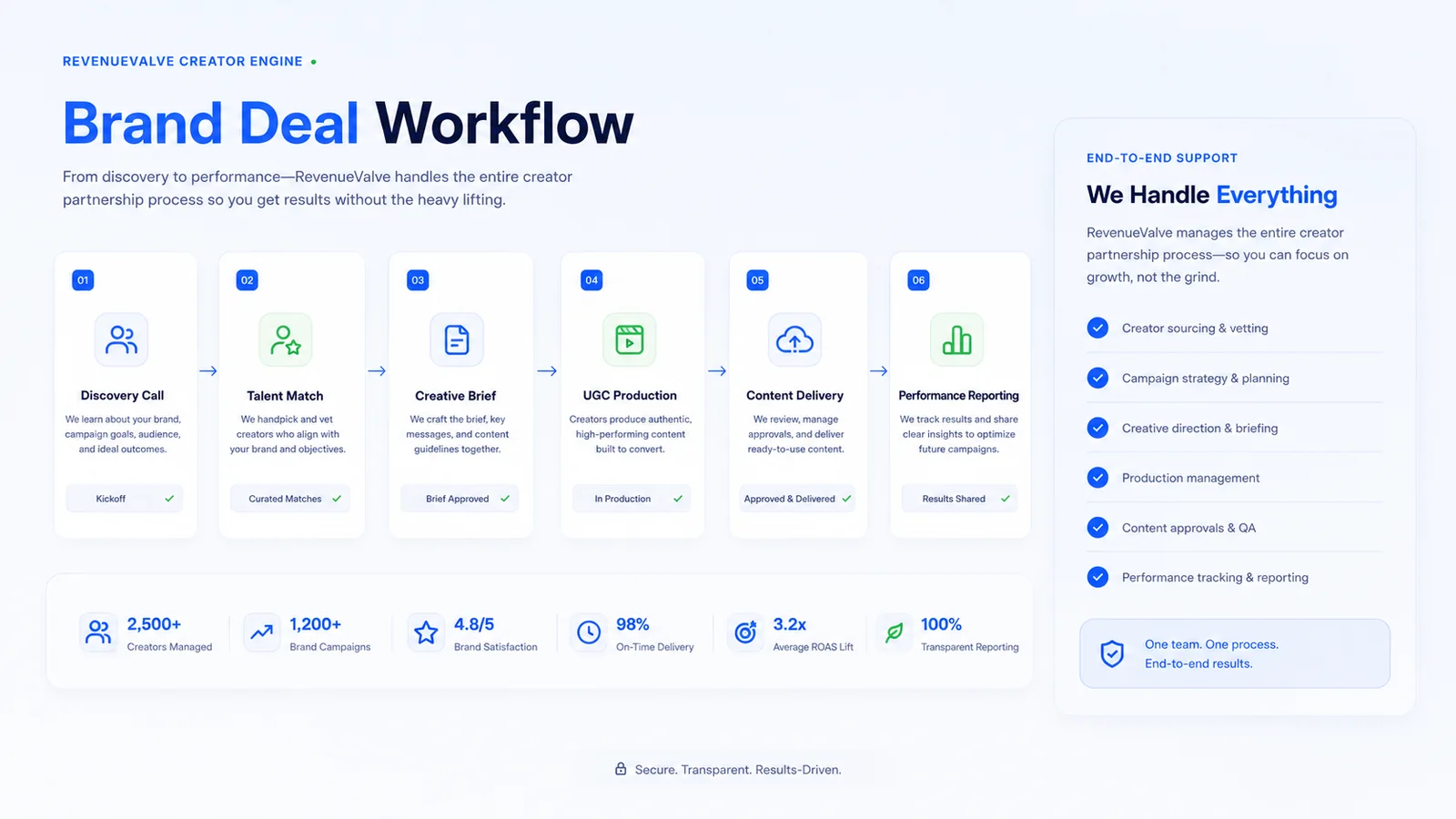Click the check circle for Creative direction & briefing

click(x=1098, y=428)
